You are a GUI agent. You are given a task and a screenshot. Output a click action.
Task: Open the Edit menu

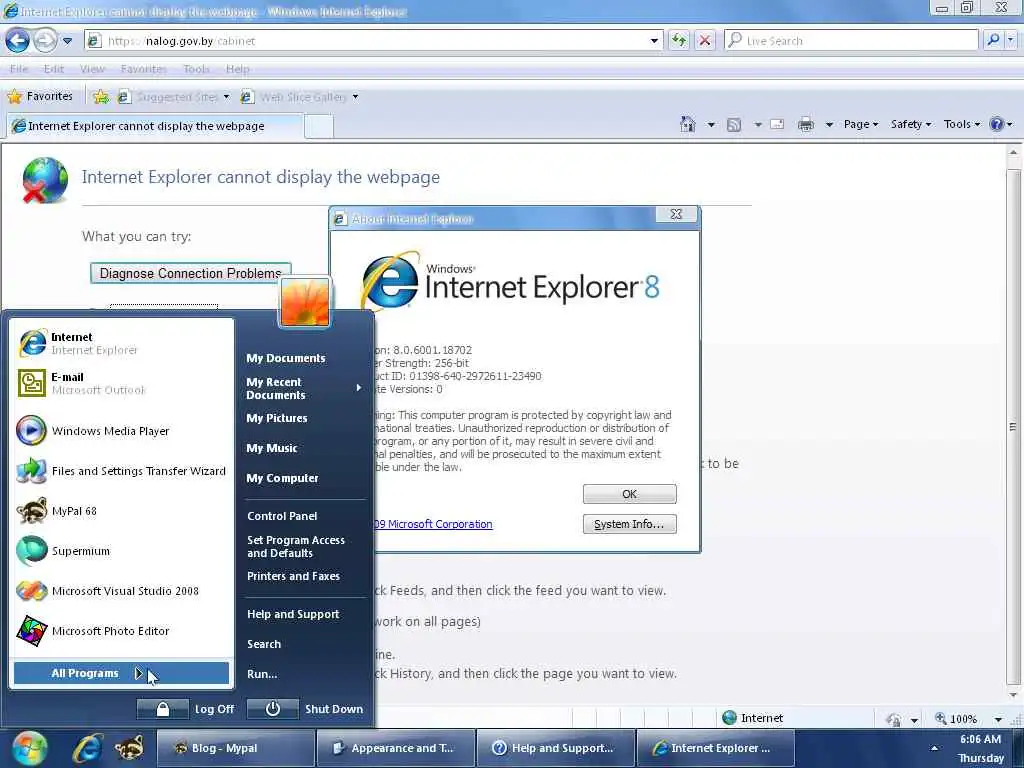click(54, 69)
